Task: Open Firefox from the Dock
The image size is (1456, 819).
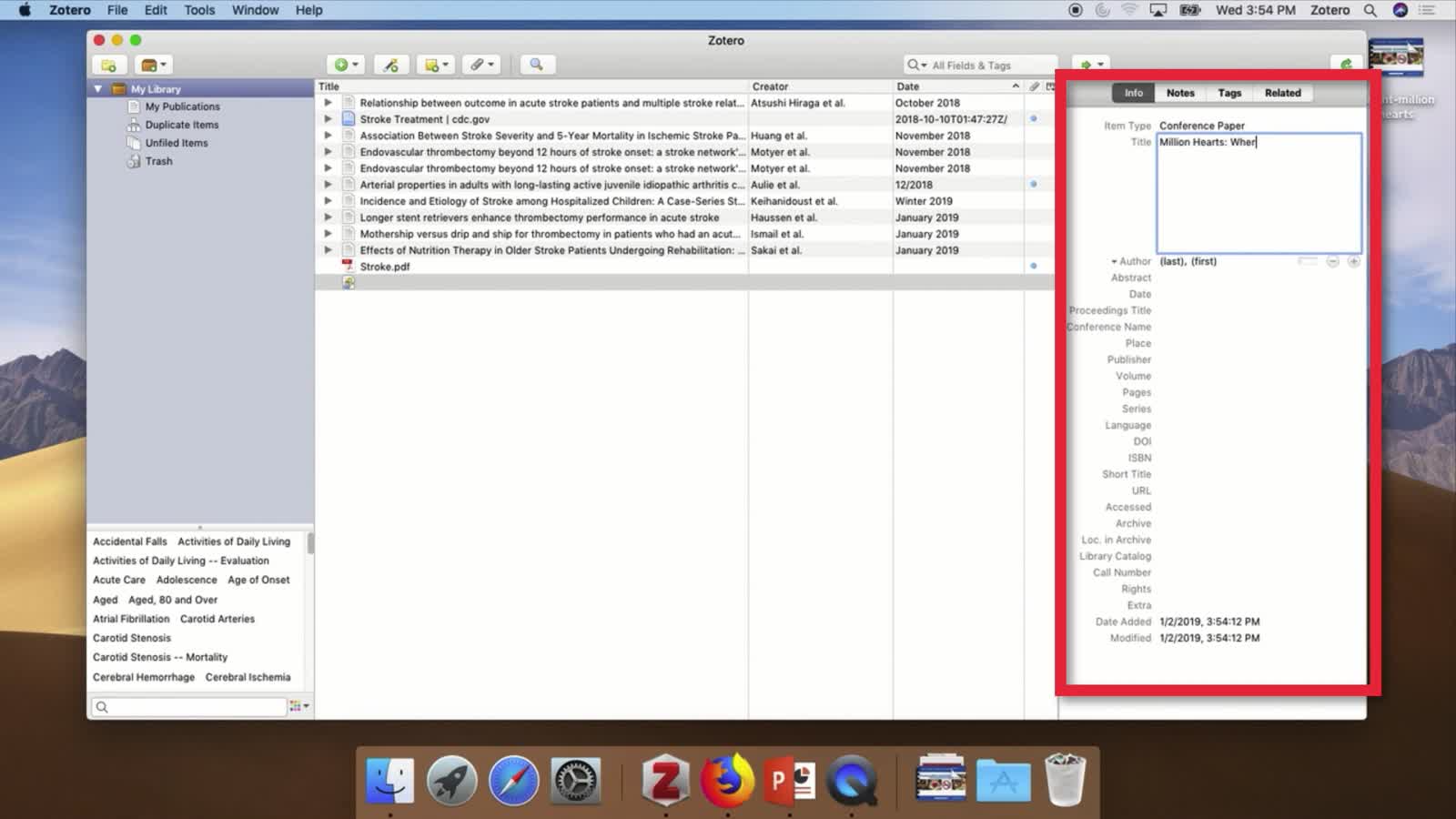Action: click(727, 781)
